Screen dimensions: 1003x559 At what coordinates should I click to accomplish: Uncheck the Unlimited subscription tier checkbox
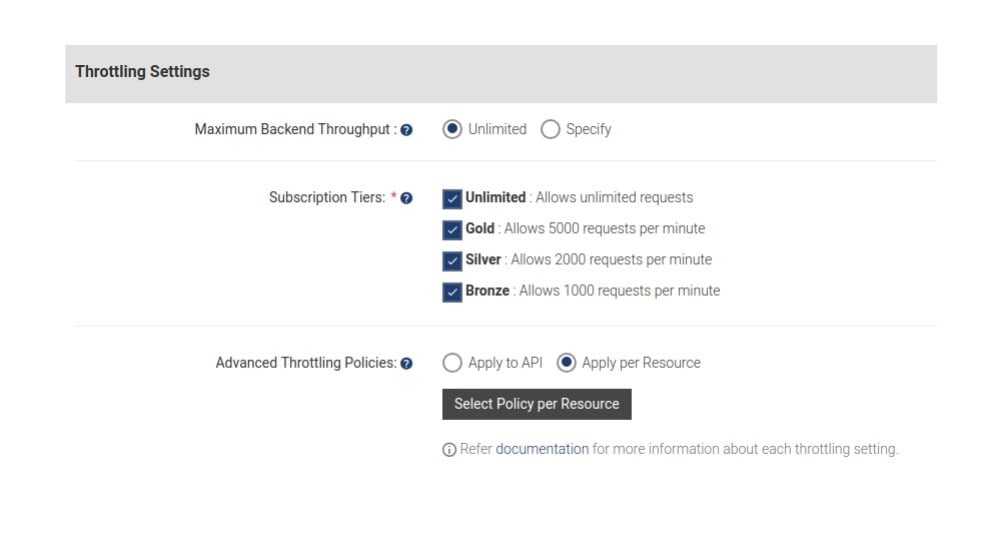[x=452, y=198]
